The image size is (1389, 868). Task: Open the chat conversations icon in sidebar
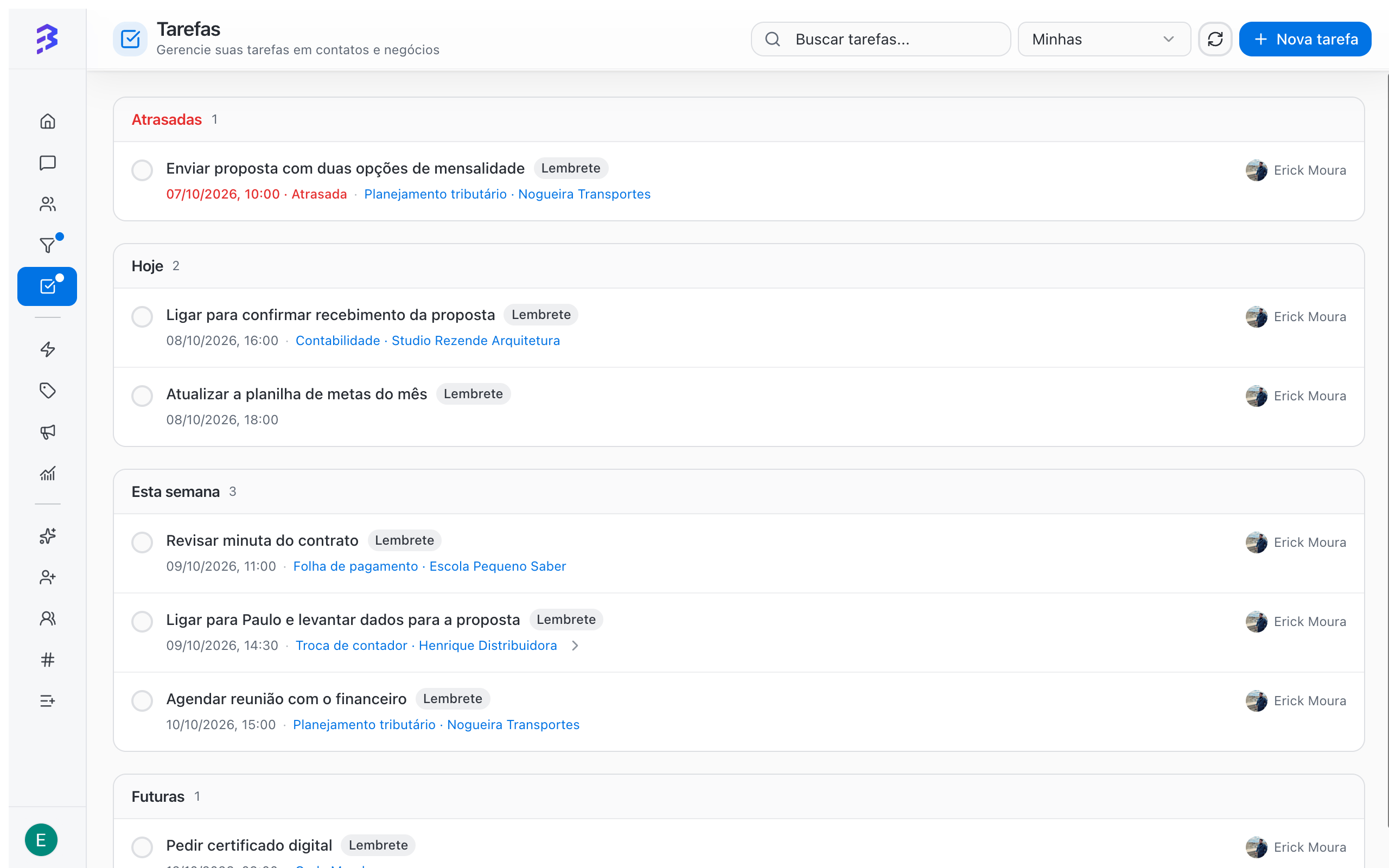click(x=48, y=162)
